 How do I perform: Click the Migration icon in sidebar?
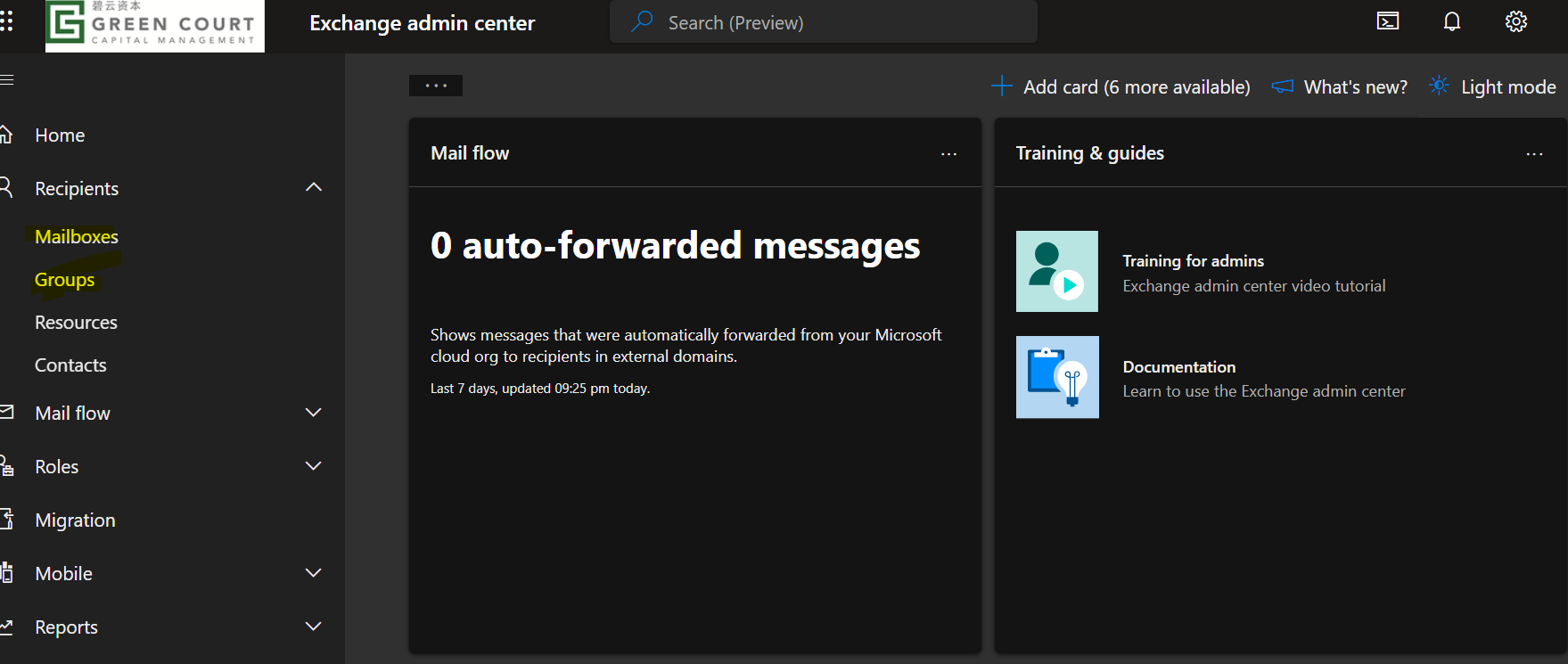tap(6, 519)
